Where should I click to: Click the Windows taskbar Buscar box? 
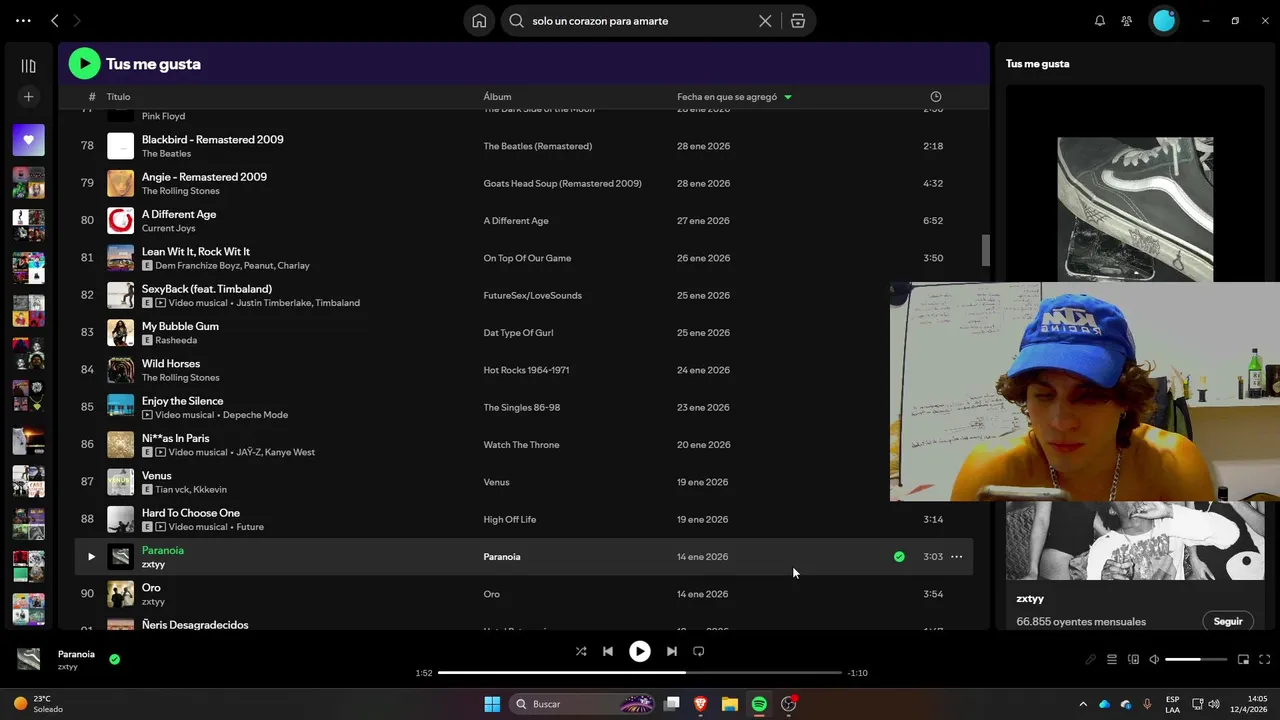point(582,704)
